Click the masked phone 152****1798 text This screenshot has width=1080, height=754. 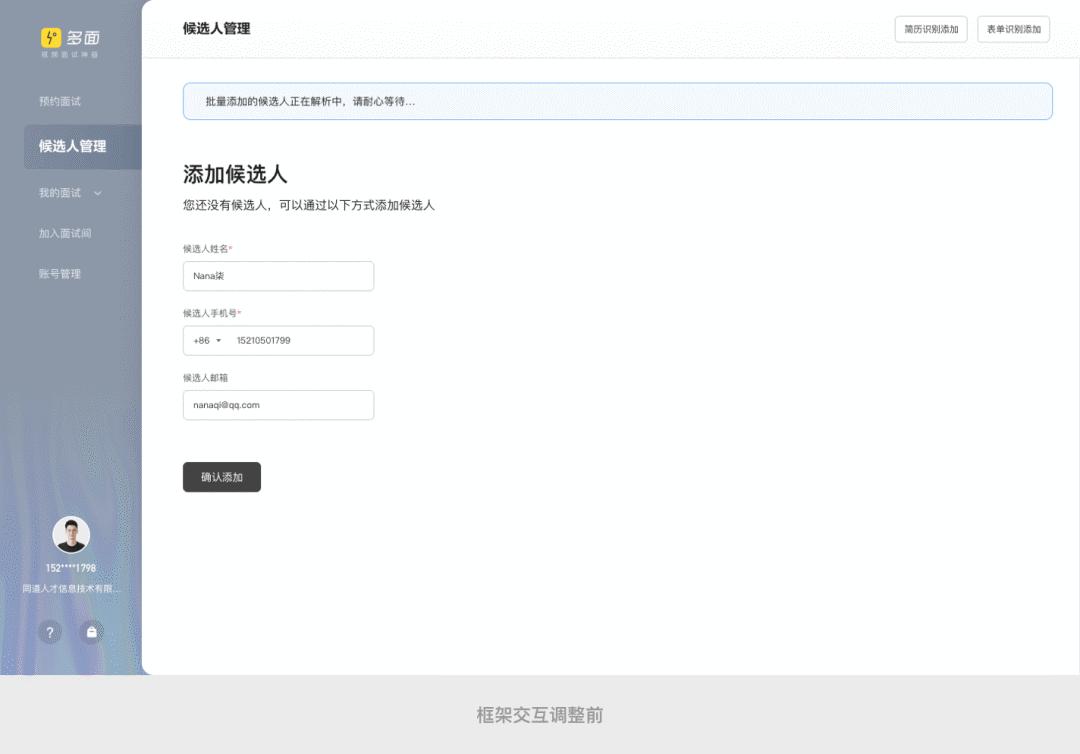tap(70, 567)
